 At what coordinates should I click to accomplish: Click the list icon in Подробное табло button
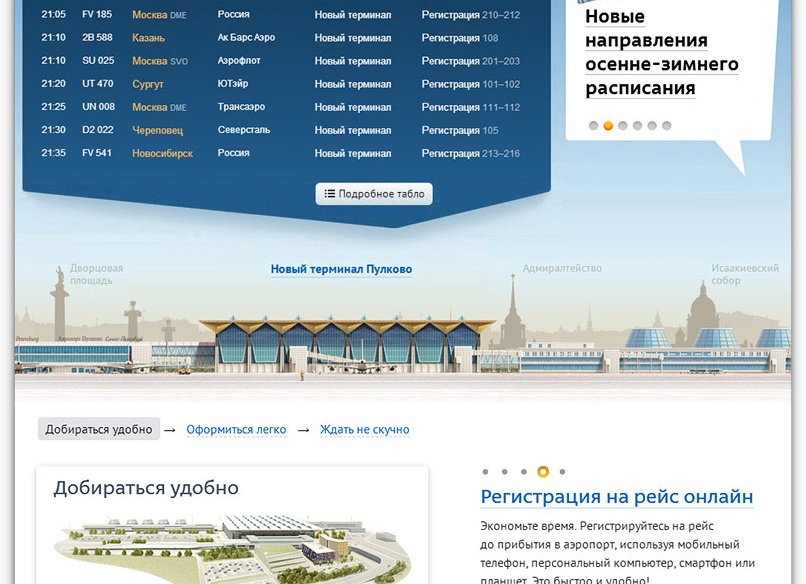coord(329,194)
